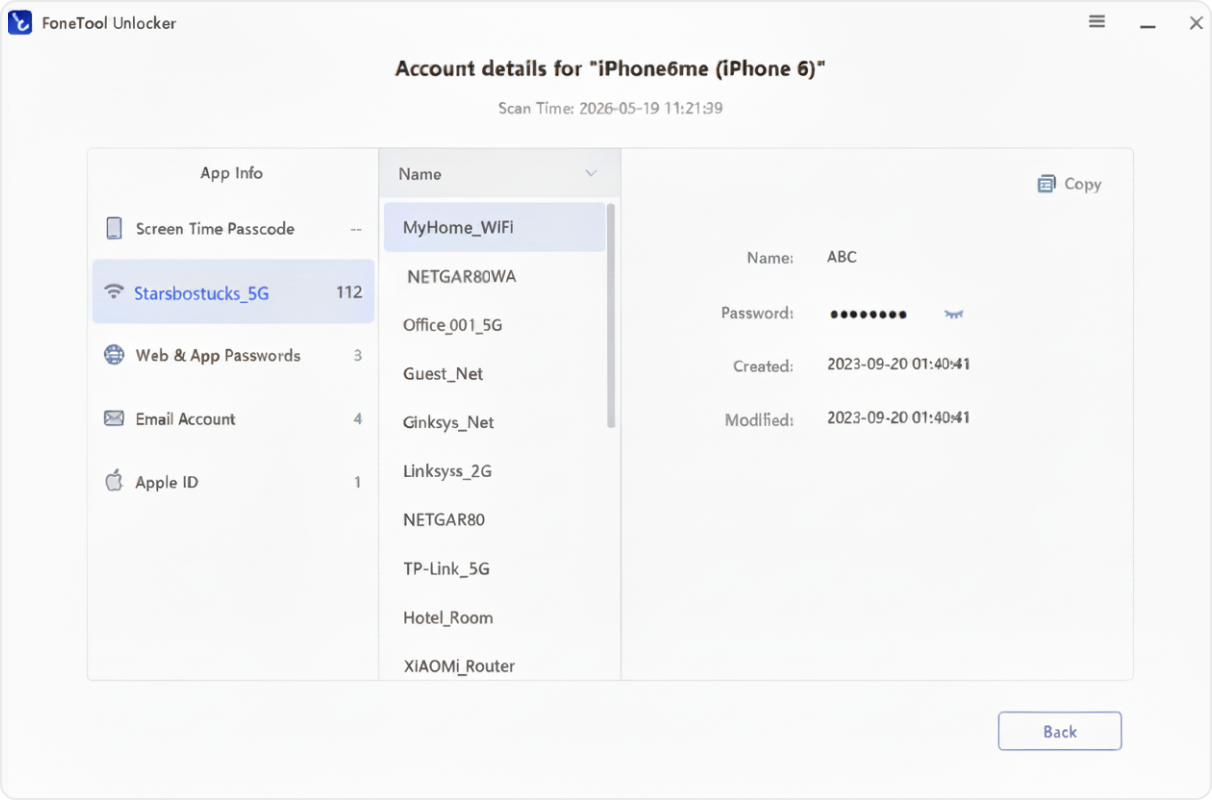
Task: Open the Apple ID category
Action: (x=233, y=482)
